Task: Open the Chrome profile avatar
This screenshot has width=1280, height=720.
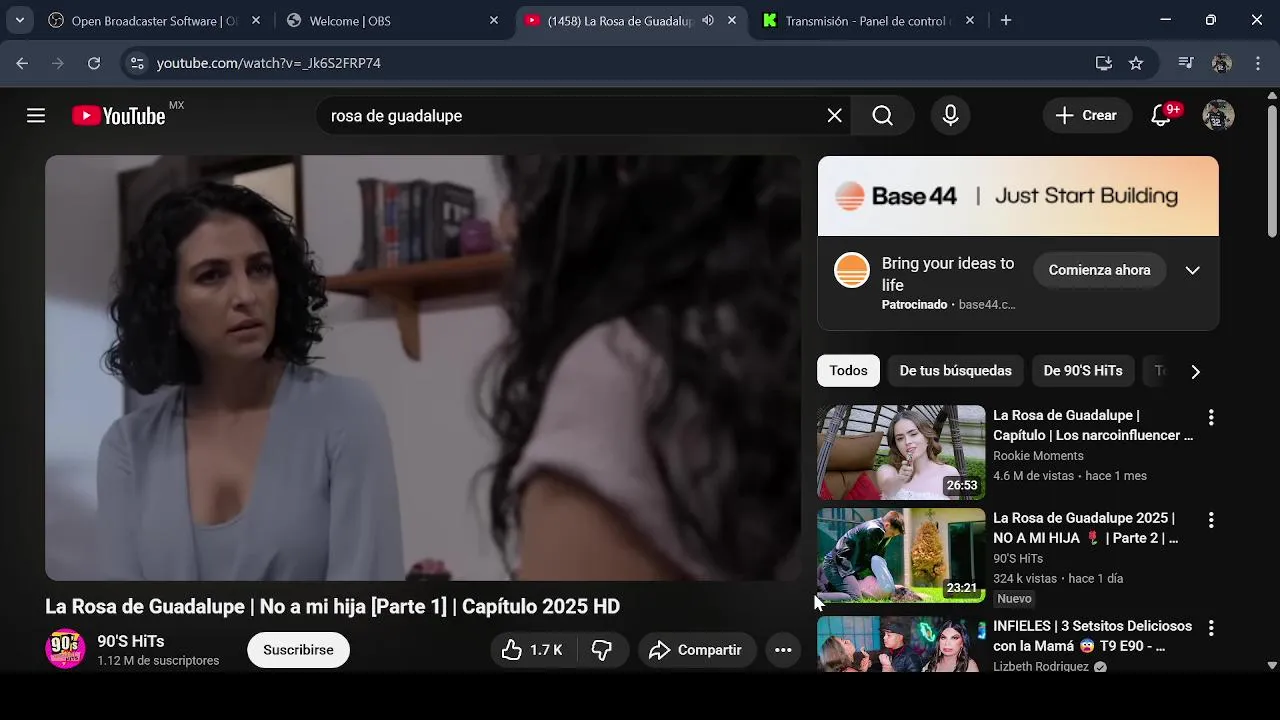Action: coord(1221,63)
